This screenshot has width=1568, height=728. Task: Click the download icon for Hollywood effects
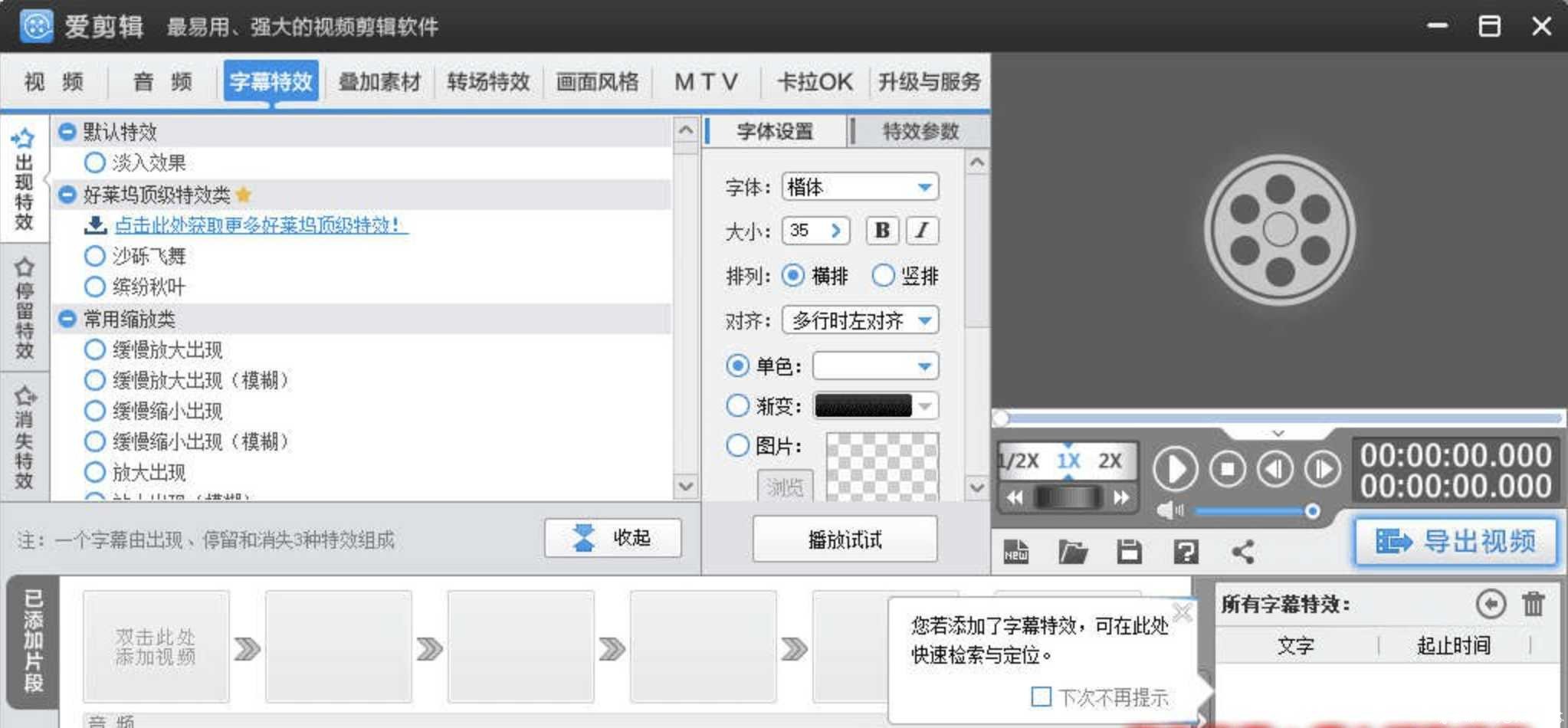[95, 225]
